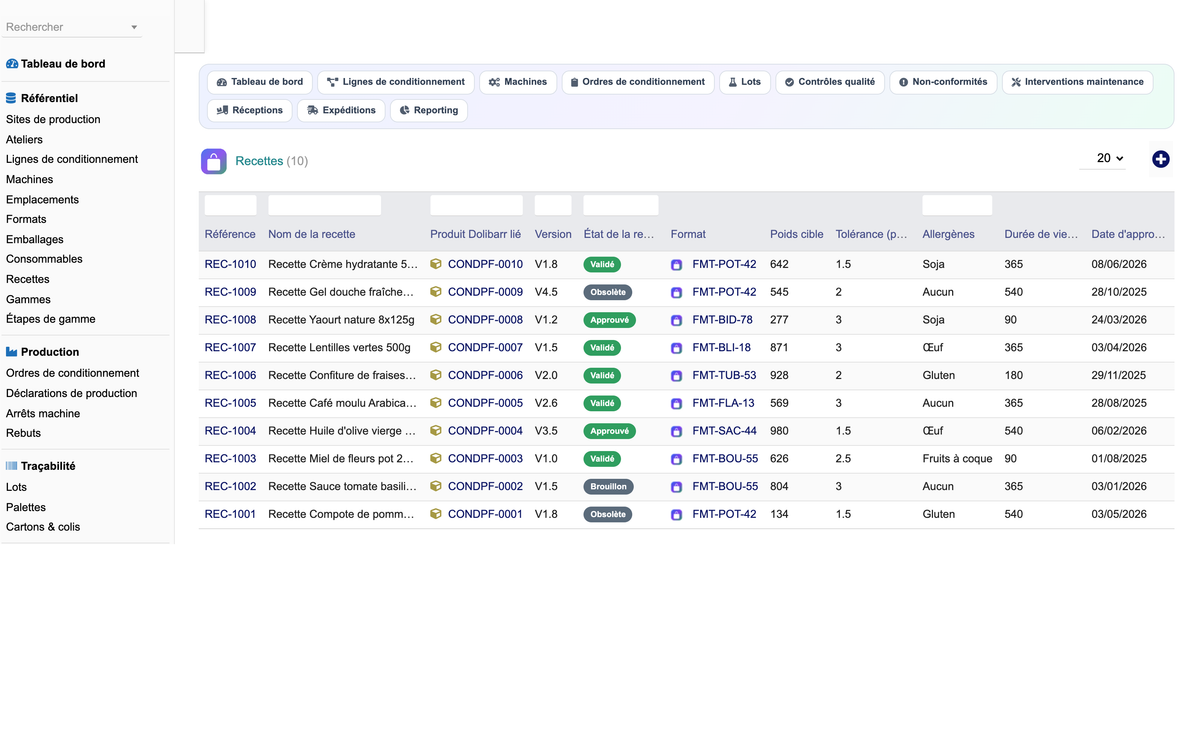The height and width of the screenshot is (743, 1200).
Task: Click the format icon beside FMT-BLI-18
Action: (677, 348)
